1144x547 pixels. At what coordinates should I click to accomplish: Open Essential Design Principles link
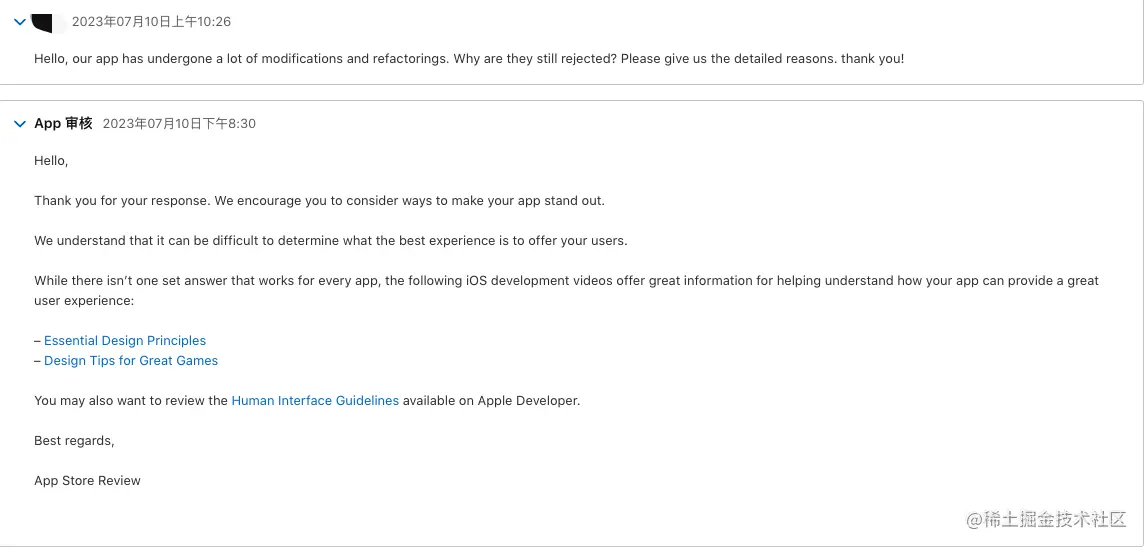(x=125, y=341)
